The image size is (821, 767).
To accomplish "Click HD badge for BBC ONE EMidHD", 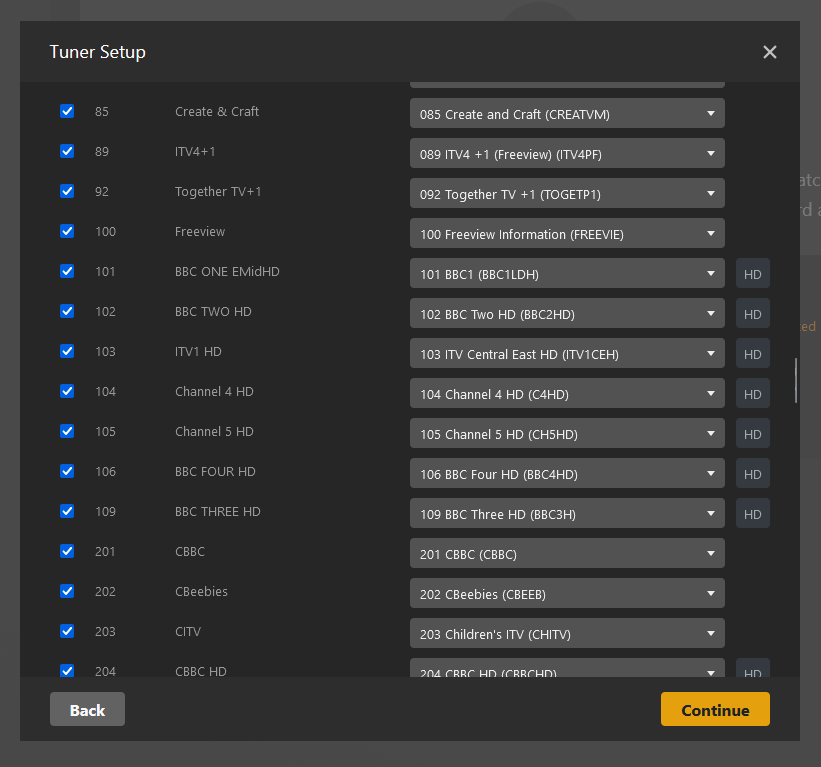I will [752, 274].
